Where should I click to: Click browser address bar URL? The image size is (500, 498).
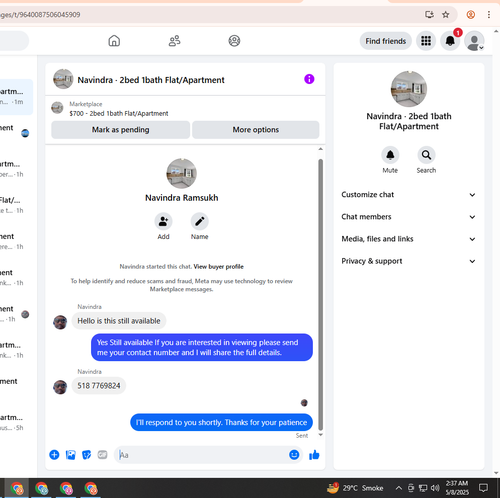click(x=40, y=15)
